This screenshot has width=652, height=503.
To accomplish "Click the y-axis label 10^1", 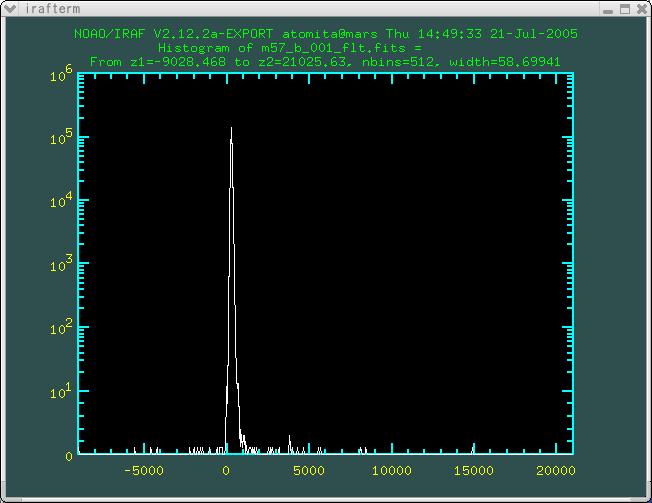I will (61, 390).
